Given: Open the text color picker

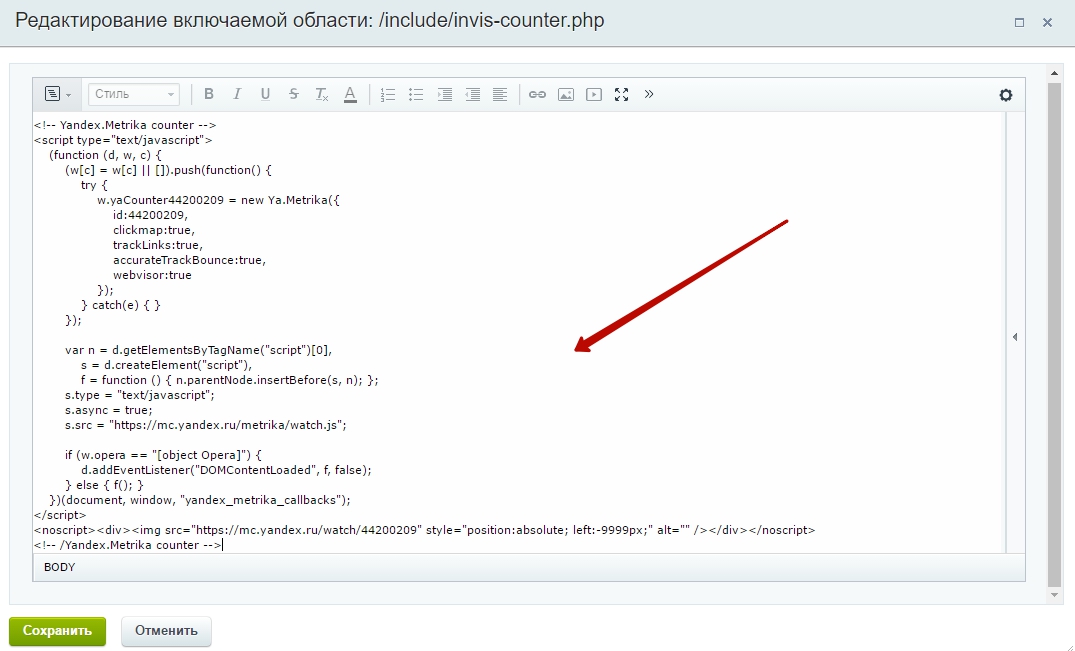Looking at the screenshot, I should (x=350, y=94).
